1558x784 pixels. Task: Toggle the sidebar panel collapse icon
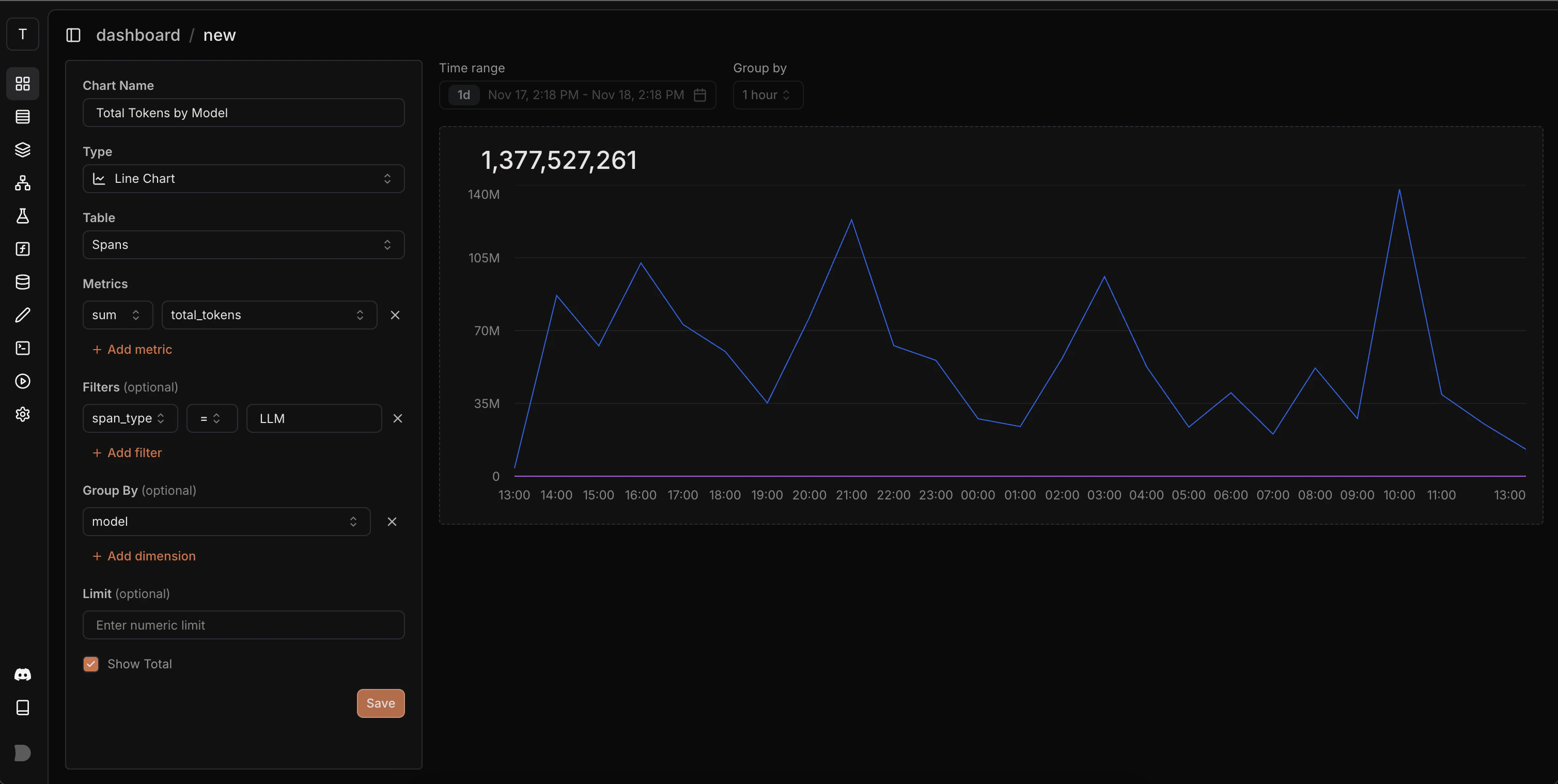(x=73, y=35)
